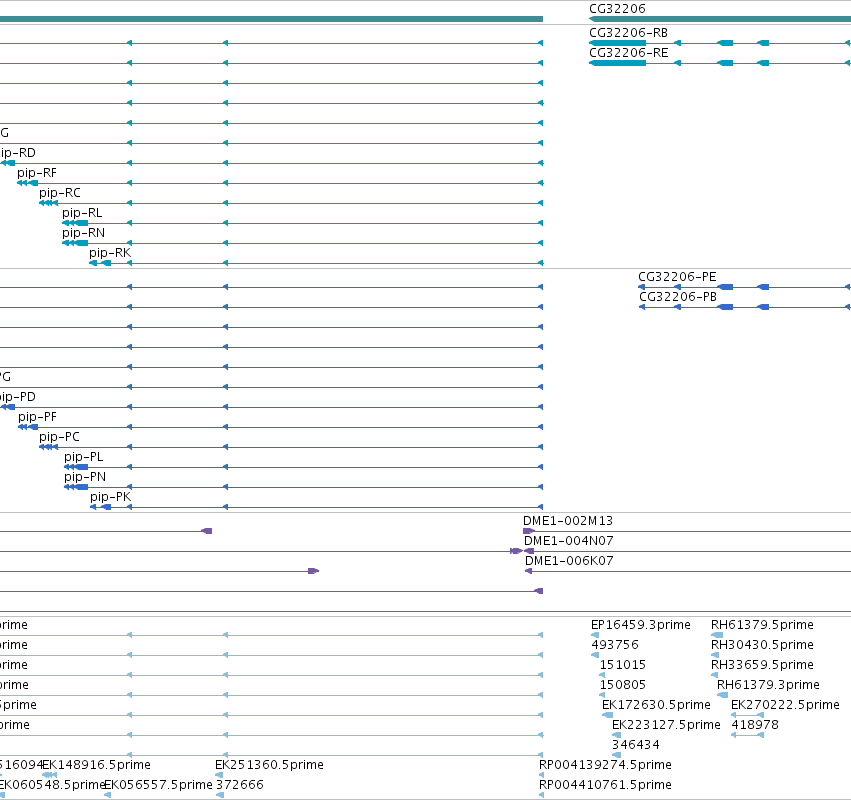Select the 493756 EST label

pos(615,645)
